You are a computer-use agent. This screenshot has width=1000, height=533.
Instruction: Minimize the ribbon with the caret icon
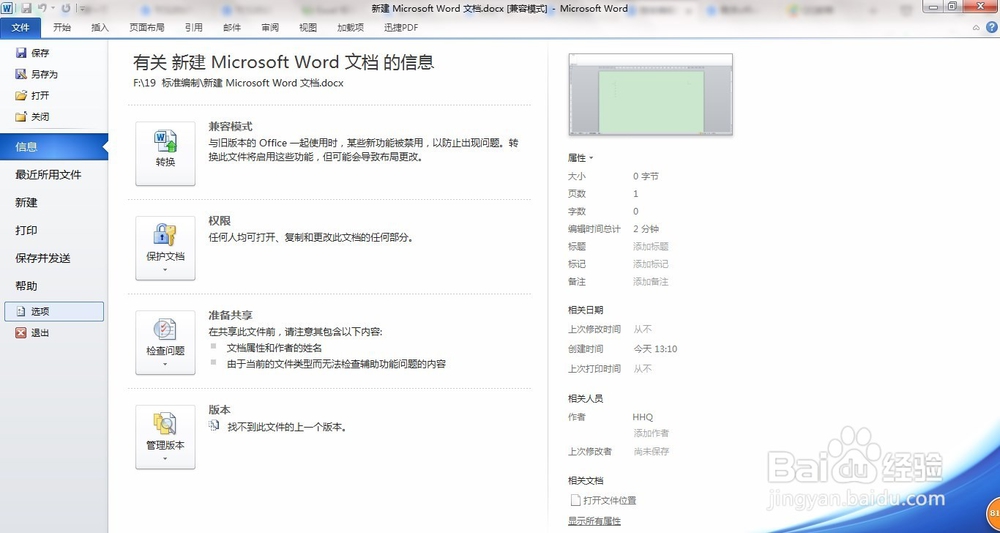click(976, 28)
